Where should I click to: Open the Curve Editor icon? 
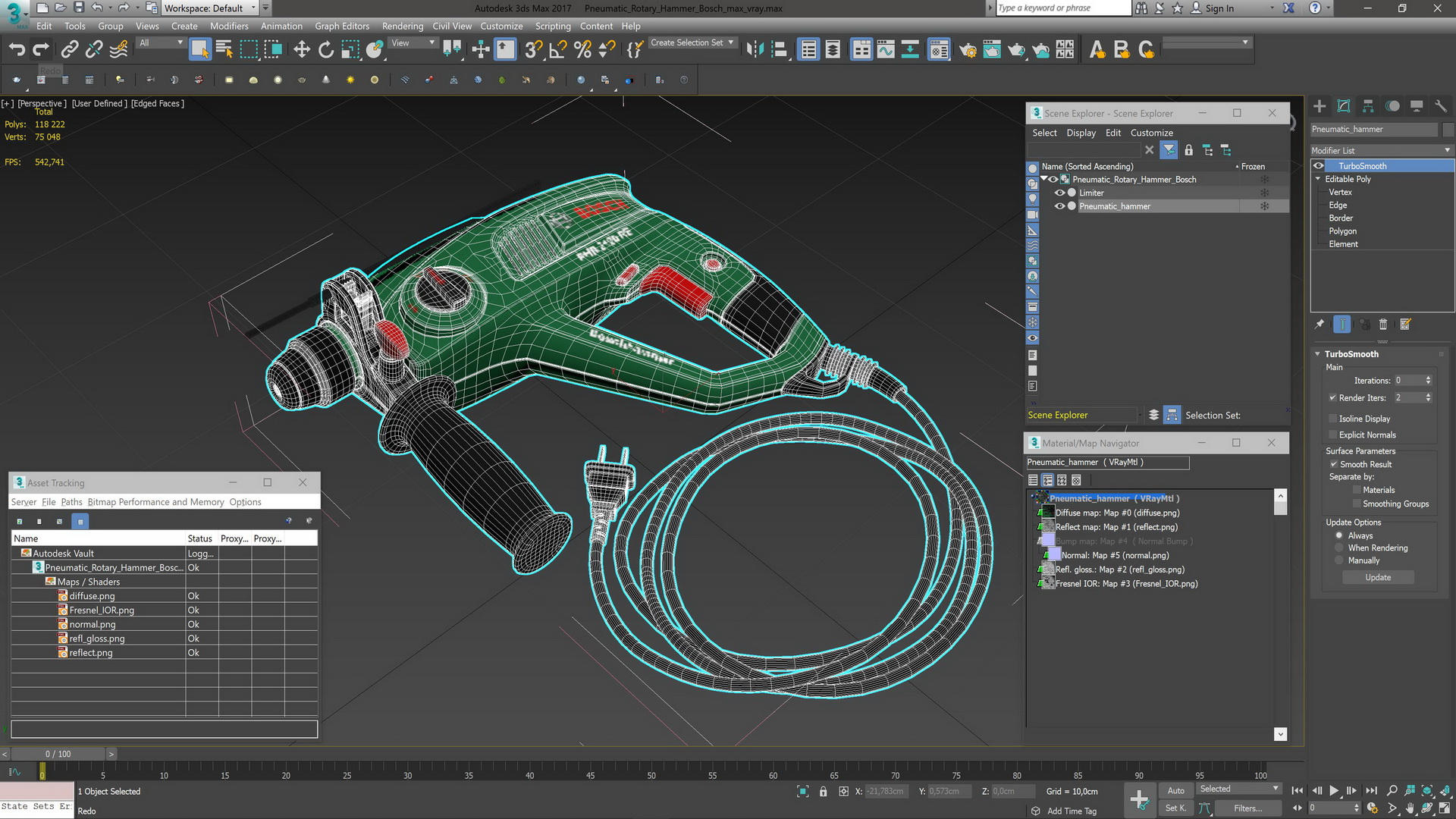point(886,50)
